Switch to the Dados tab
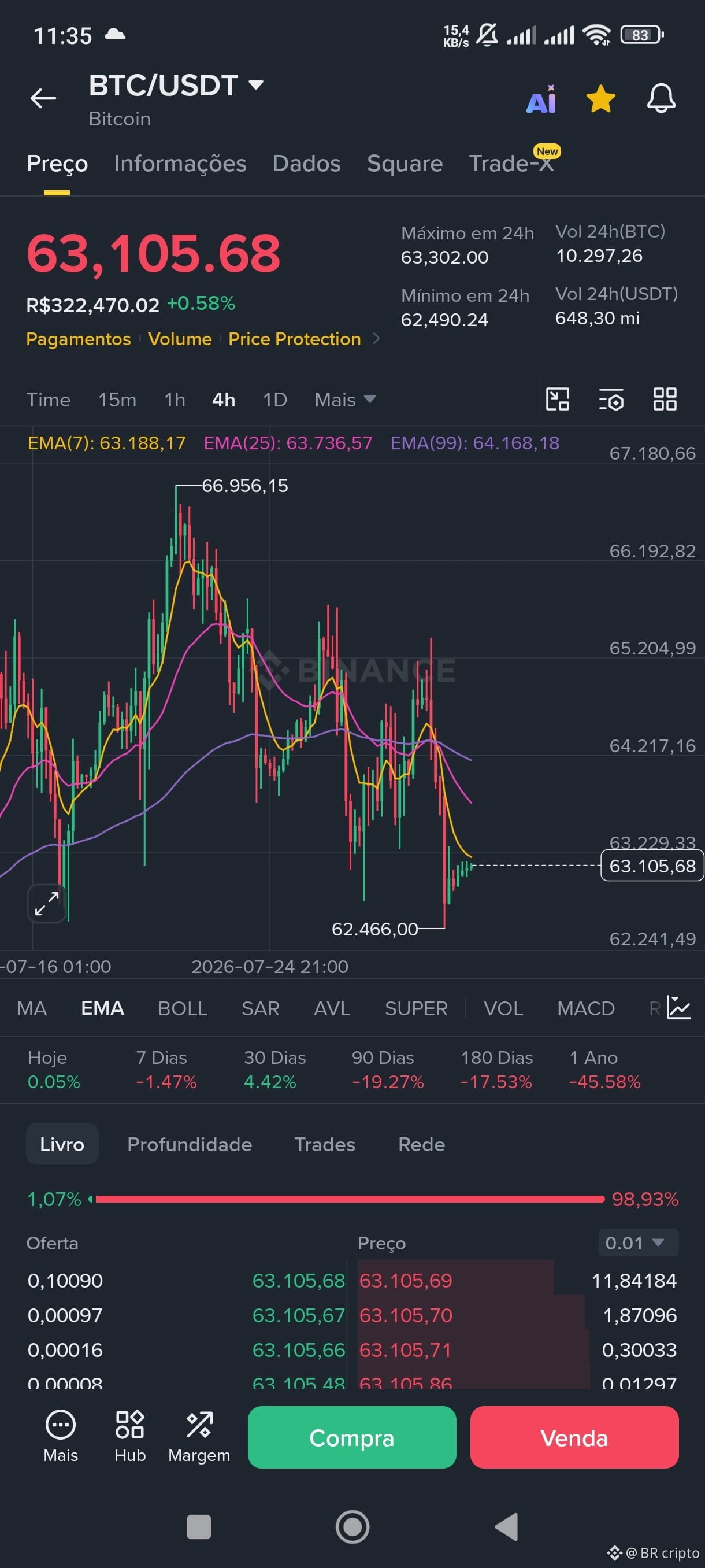Image resolution: width=705 pixels, height=1568 pixels. [x=307, y=163]
